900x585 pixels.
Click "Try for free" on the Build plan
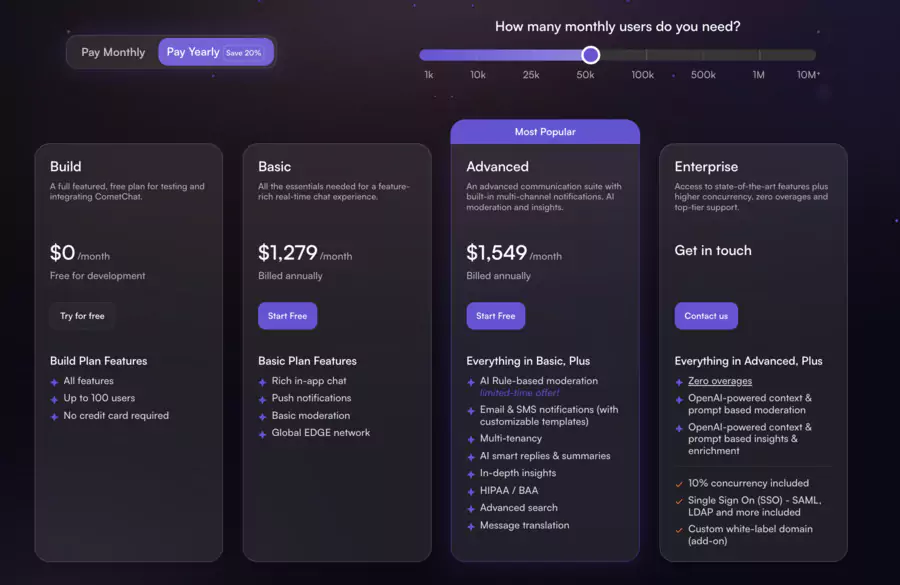point(82,315)
